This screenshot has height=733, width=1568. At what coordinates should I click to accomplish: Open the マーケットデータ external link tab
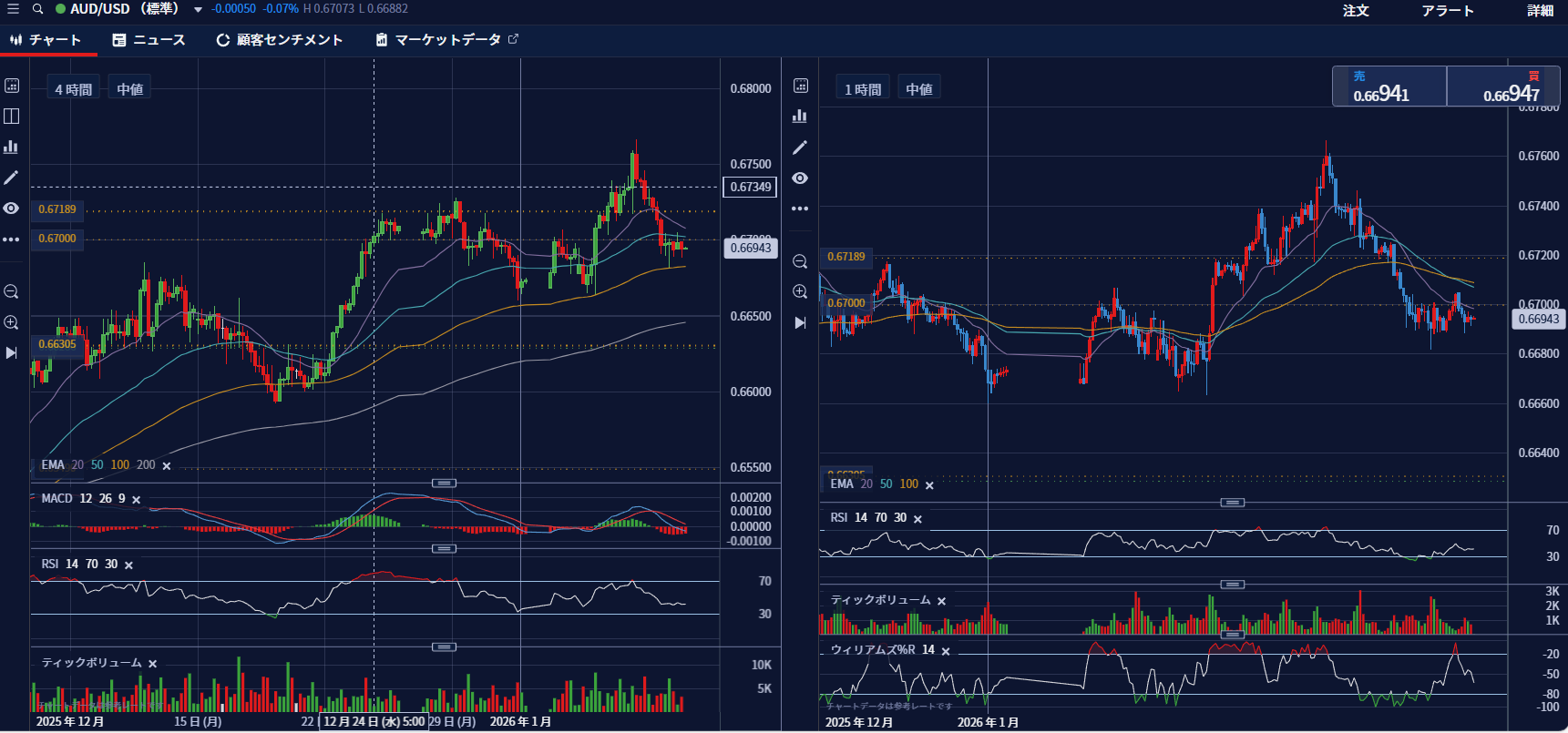(446, 40)
